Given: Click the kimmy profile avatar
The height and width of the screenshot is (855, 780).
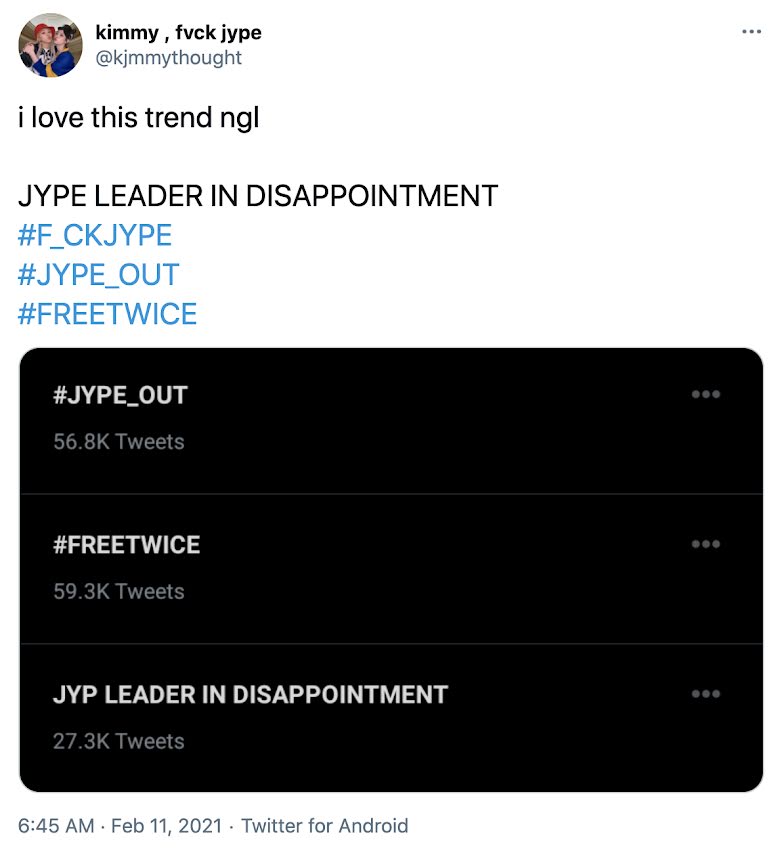Looking at the screenshot, I should [50, 45].
